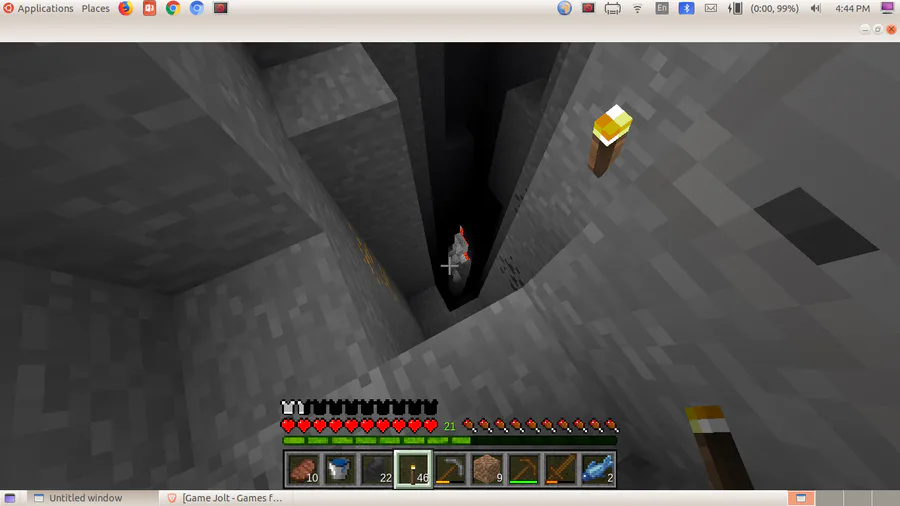Maximize the game window
Image resolution: width=900 pixels, height=506 pixels.
tap(878, 29)
